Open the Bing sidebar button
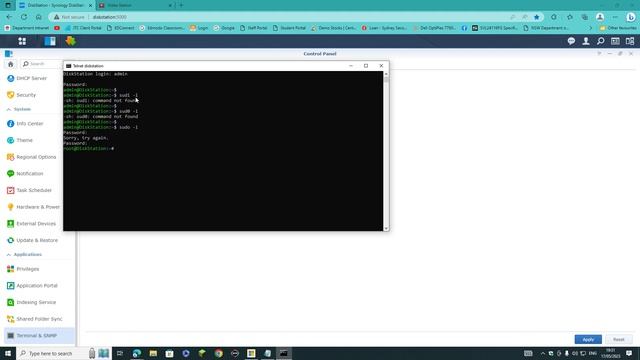The height and width of the screenshot is (360, 640). [631, 17]
